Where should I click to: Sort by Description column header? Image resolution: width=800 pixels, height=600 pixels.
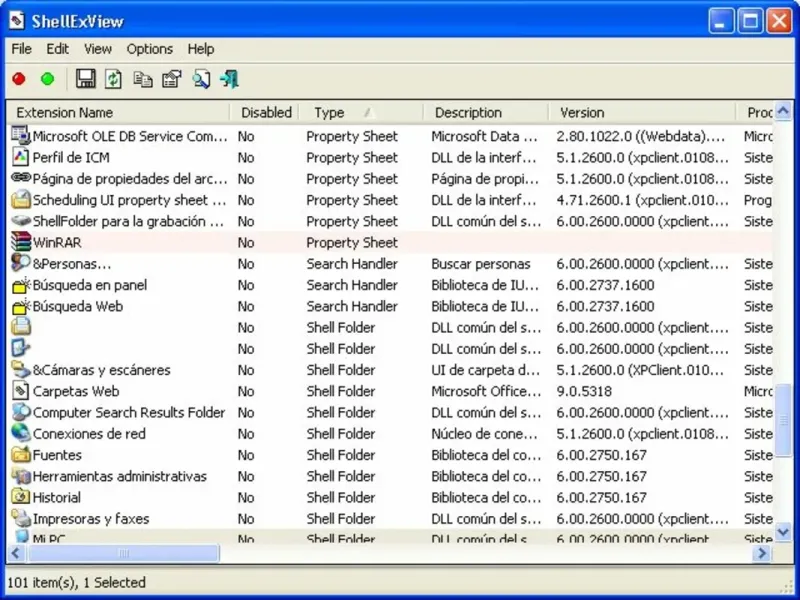486,112
